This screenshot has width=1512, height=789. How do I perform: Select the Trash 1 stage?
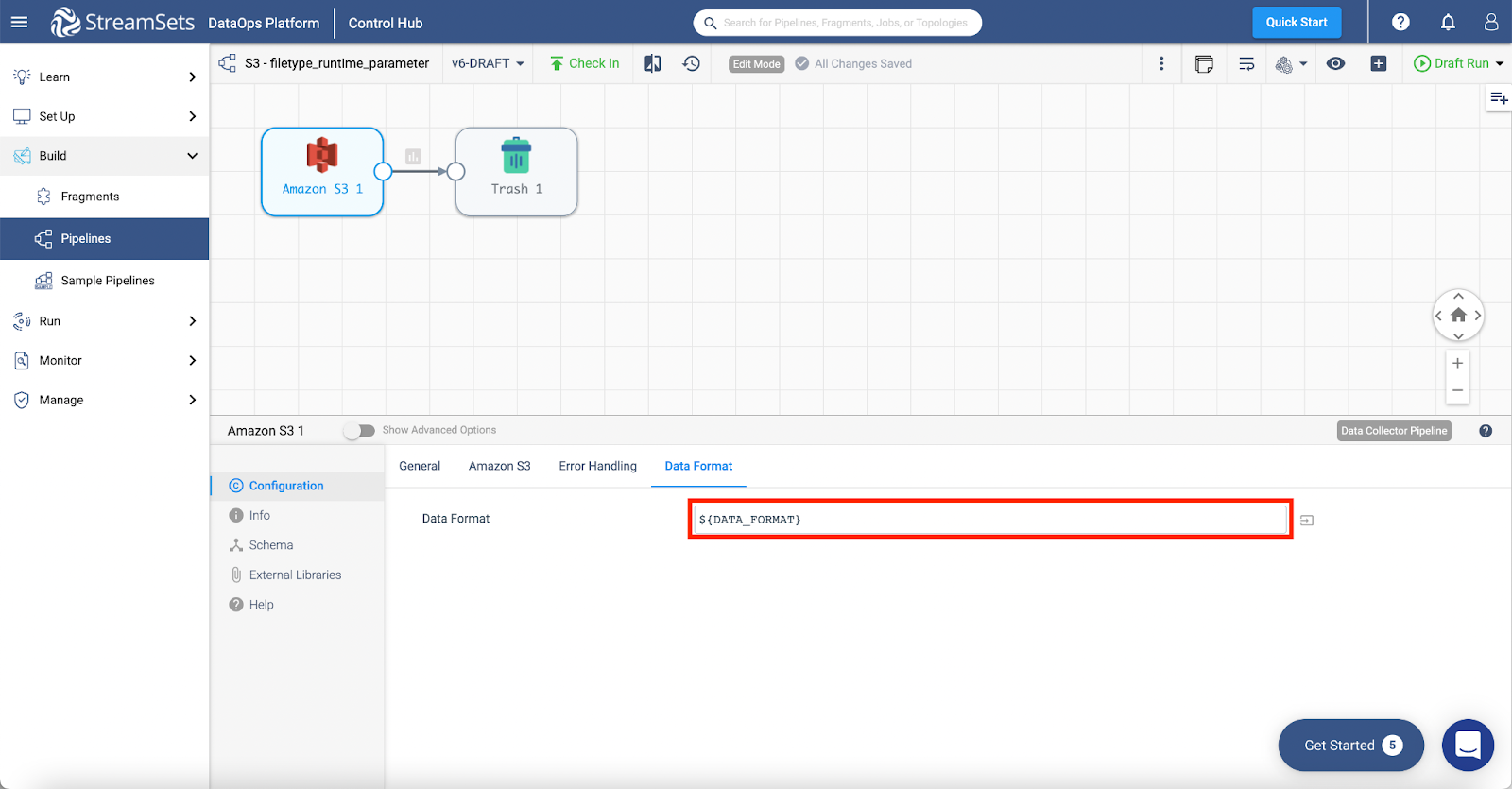(516, 172)
